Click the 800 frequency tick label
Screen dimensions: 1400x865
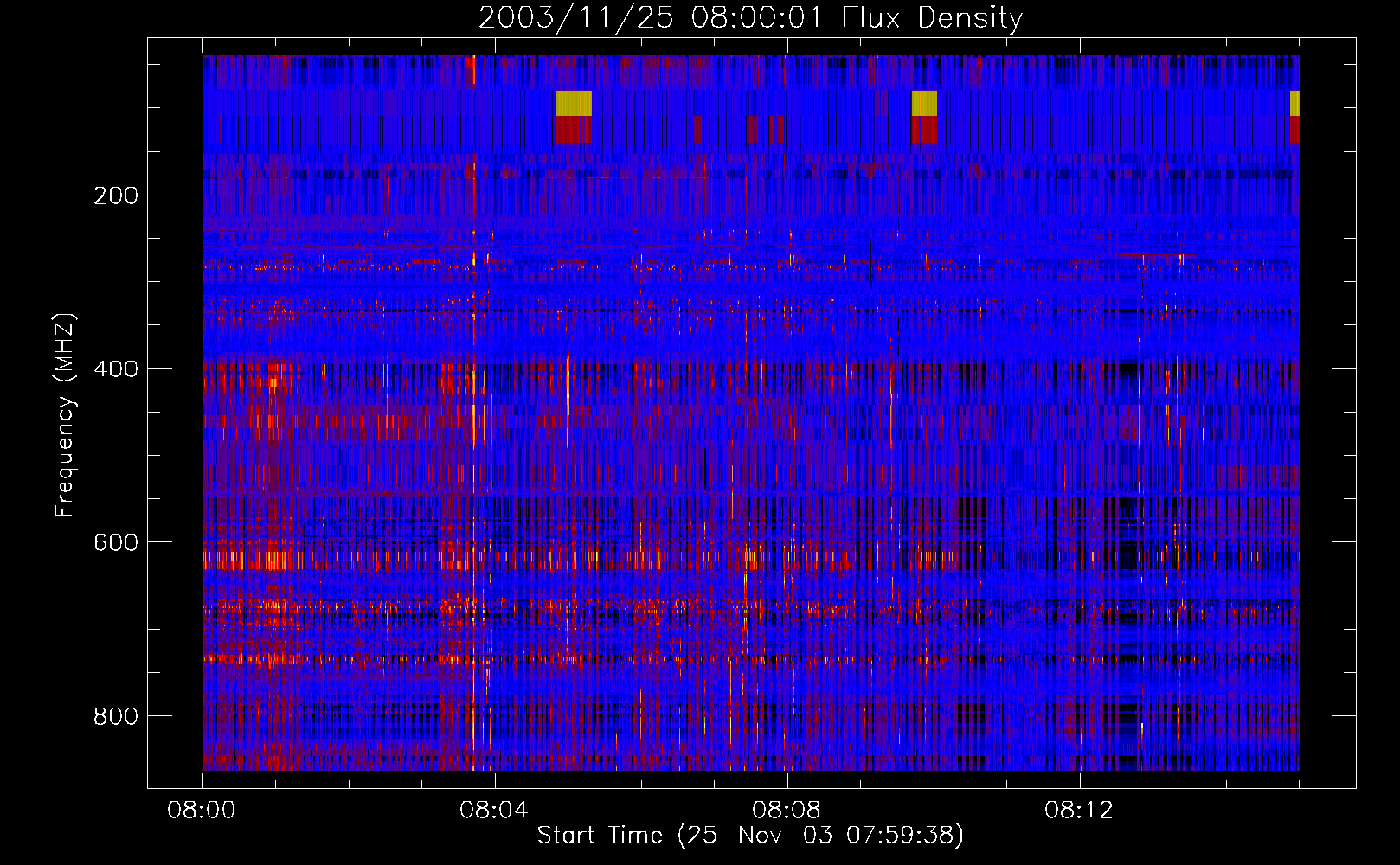point(116,716)
